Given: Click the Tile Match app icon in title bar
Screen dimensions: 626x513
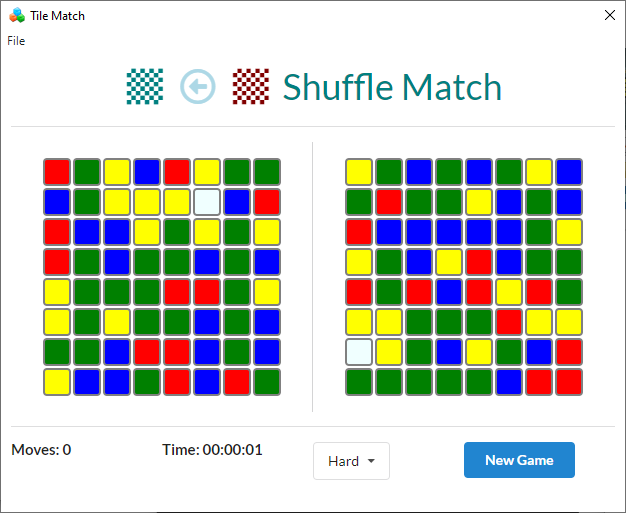Looking at the screenshot, I should pyautogui.click(x=17, y=15).
